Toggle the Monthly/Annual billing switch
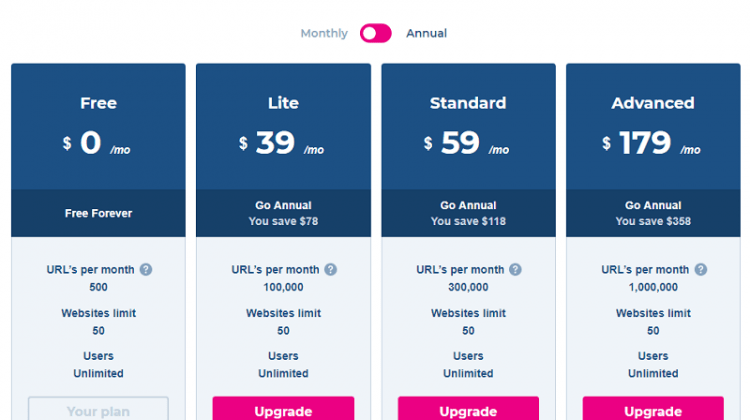750x420 pixels. coord(376,33)
